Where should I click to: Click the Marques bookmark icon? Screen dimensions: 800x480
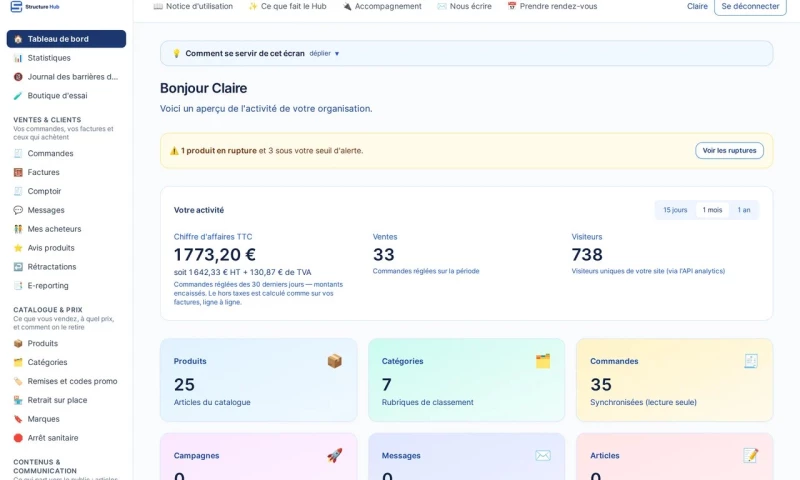click(x=18, y=419)
